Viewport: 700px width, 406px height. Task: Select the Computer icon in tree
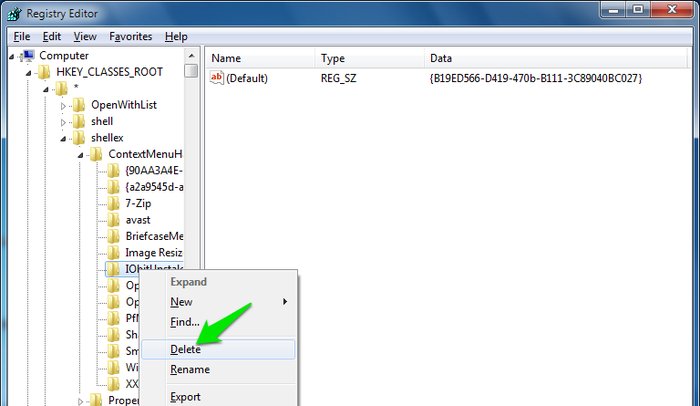tap(28, 55)
